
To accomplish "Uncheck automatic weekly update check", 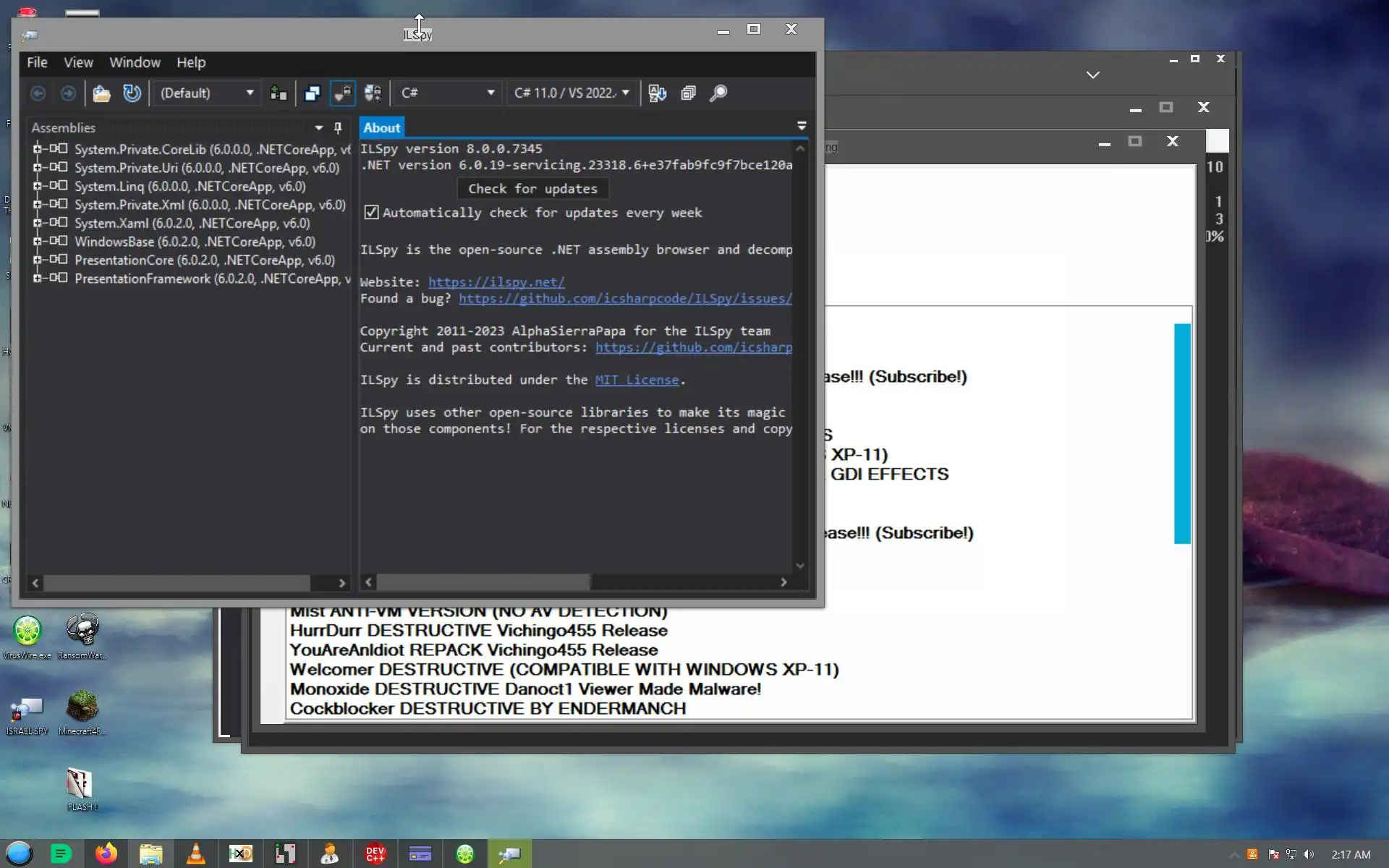I will point(371,213).
